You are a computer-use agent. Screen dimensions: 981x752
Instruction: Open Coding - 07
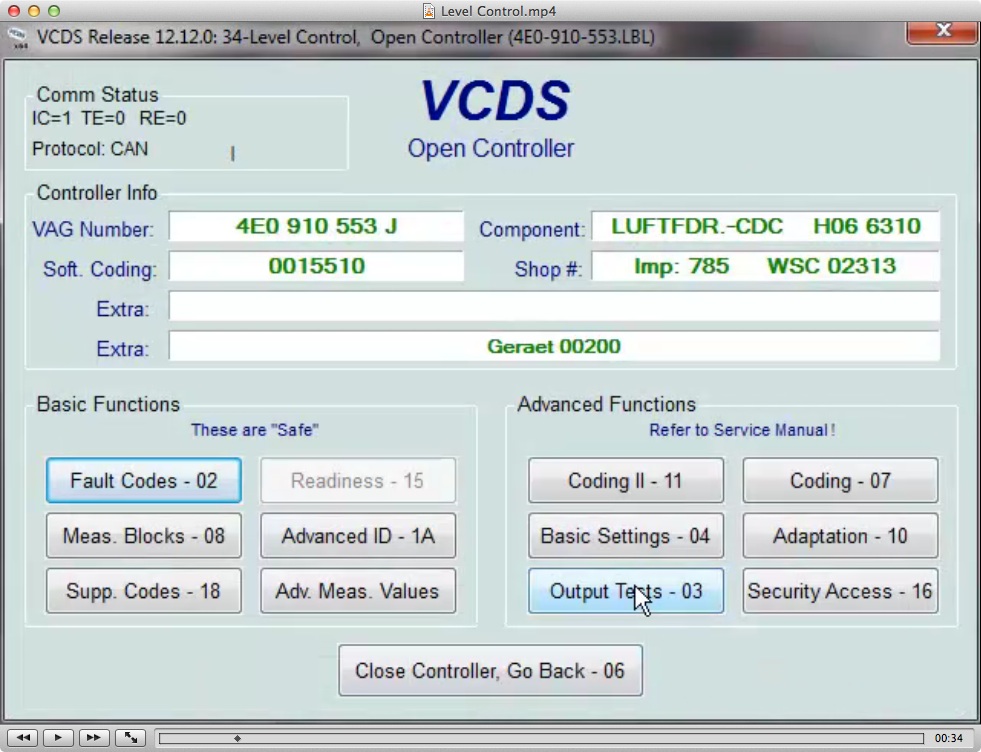click(x=840, y=480)
